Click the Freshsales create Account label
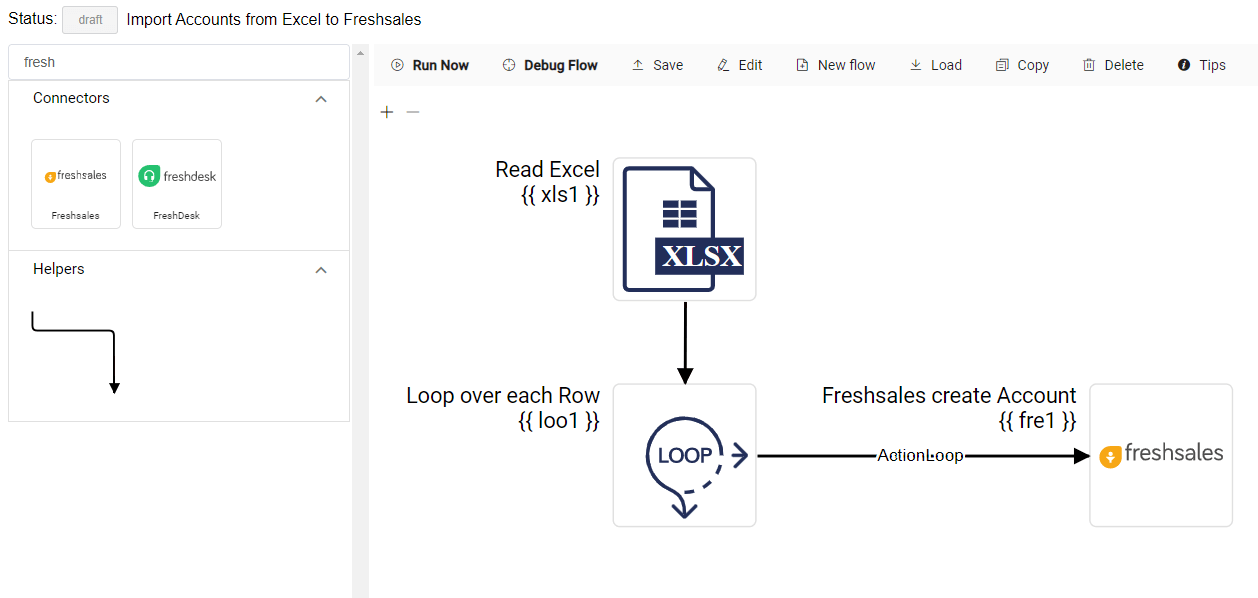The height and width of the screenshot is (598, 1258). point(949,396)
